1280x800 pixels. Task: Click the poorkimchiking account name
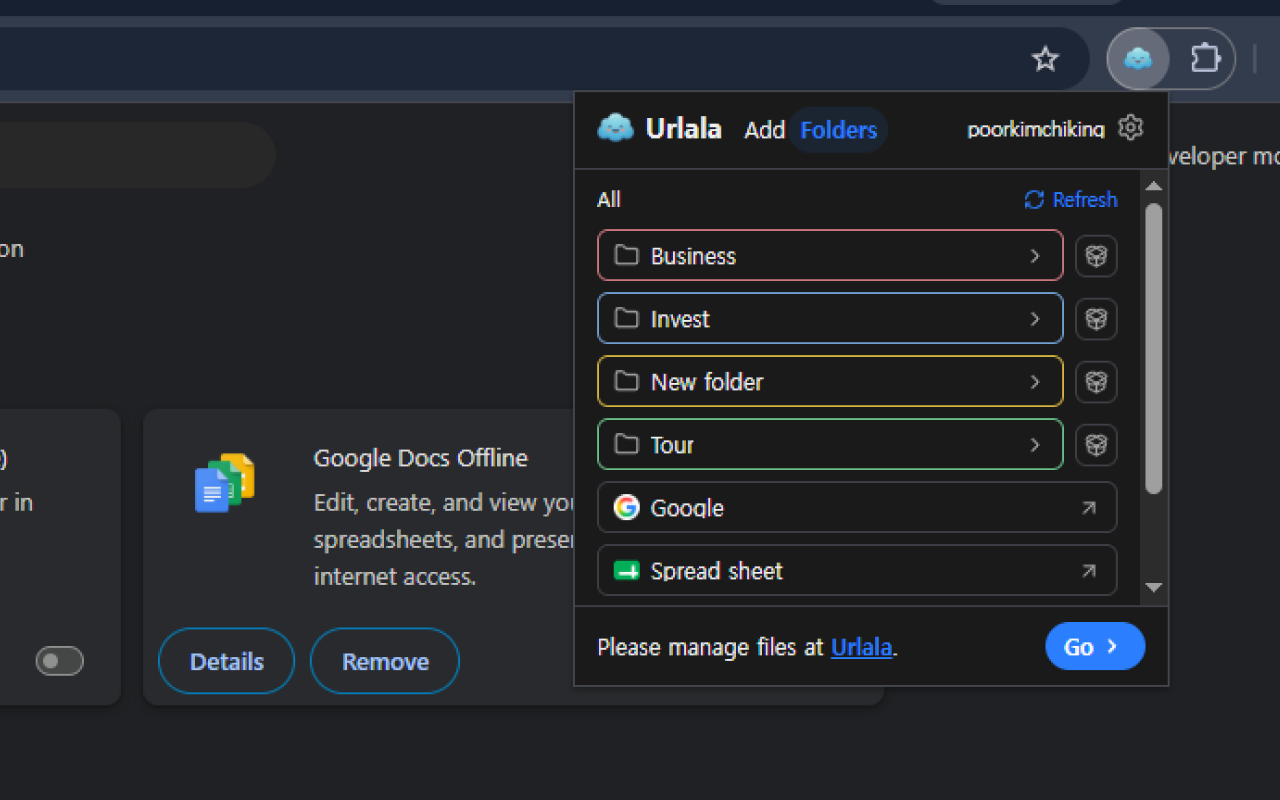(x=1036, y=129)
